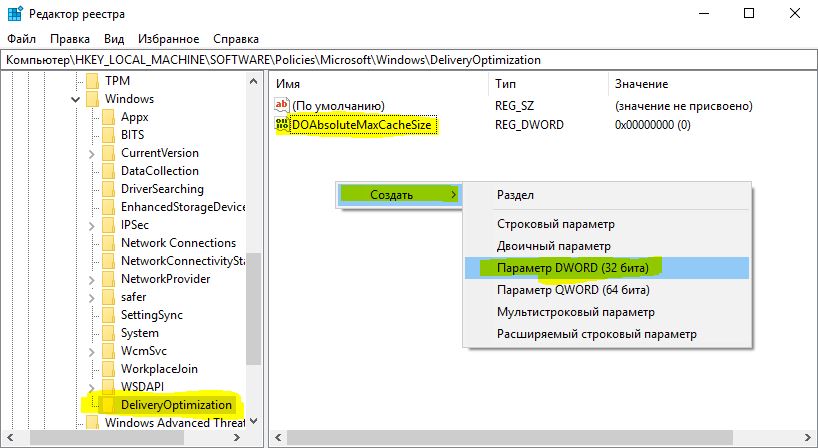Viewport: 818px width, 448px height.
Task: Open the Вид menu
Action: pos(114,39)
